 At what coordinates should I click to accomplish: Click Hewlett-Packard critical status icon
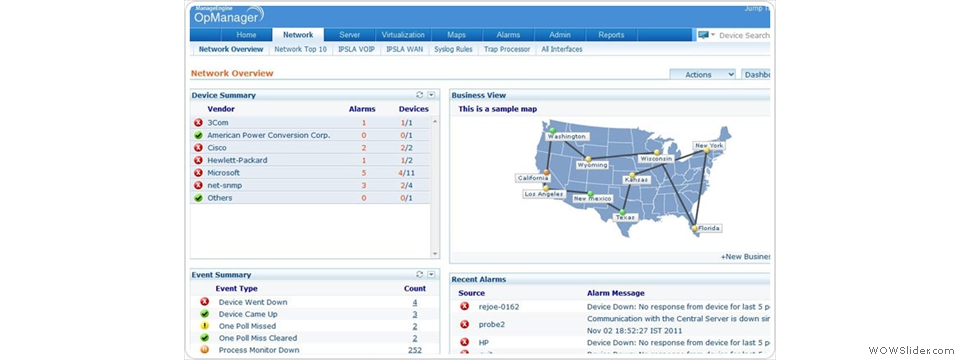pyautogui.click(x=198, y=160)
